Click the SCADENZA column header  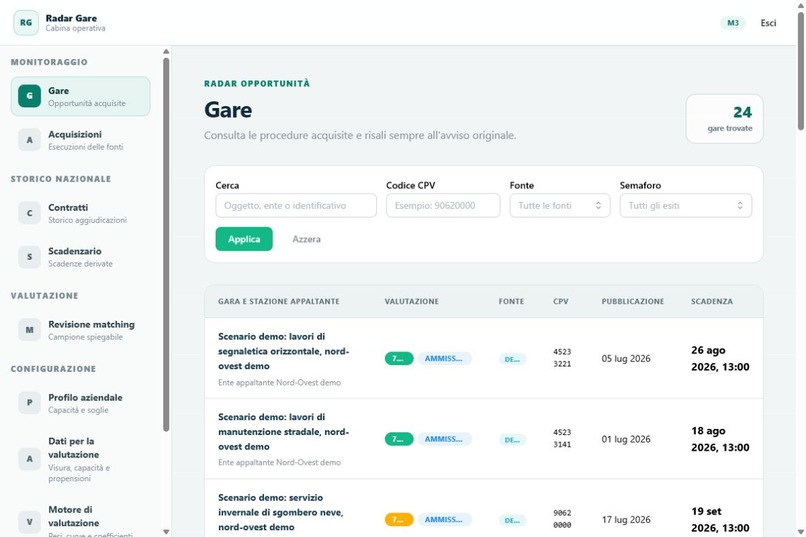(711, 302)
